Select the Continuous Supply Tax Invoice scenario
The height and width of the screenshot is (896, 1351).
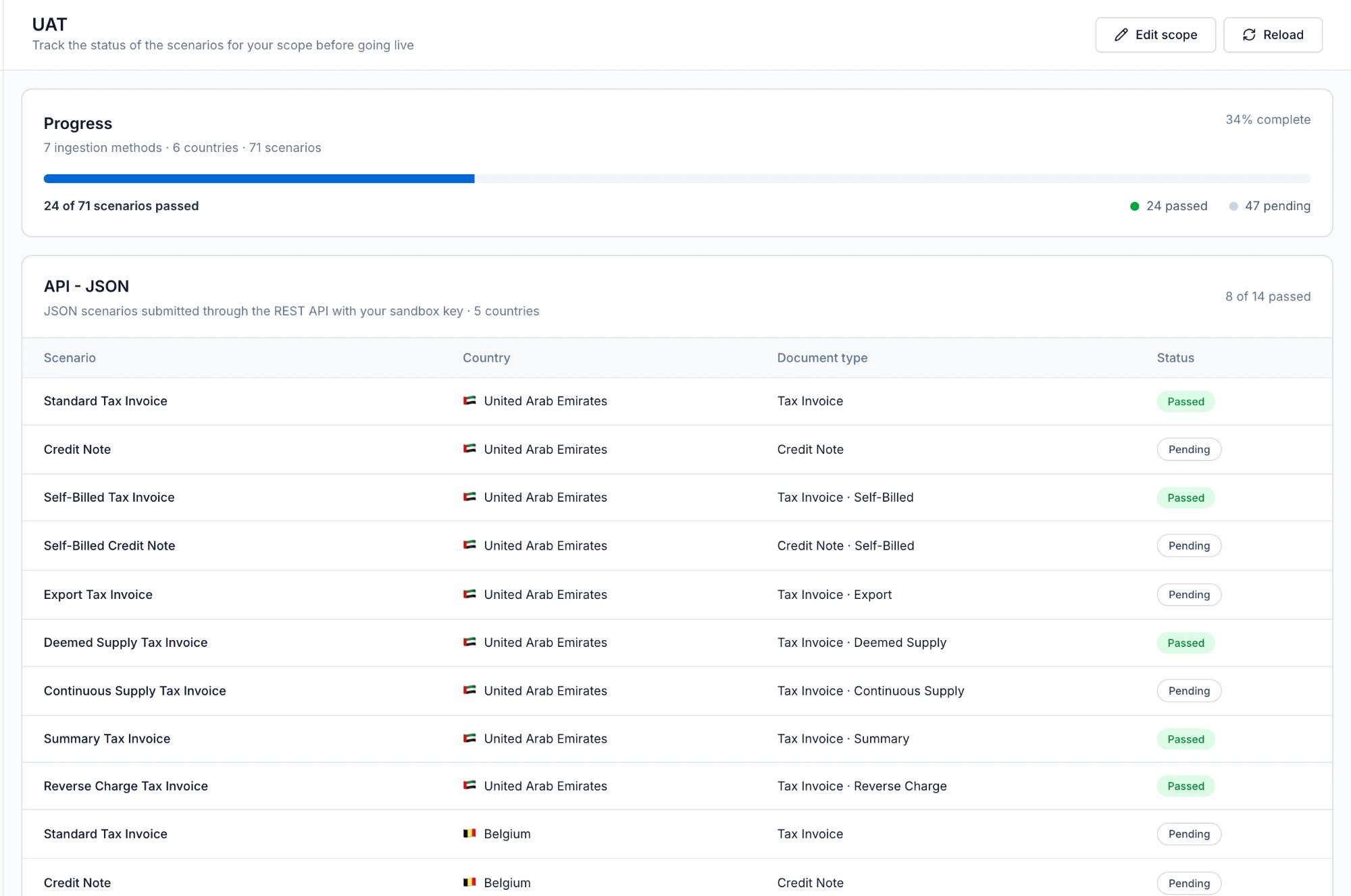click(135, 691)
